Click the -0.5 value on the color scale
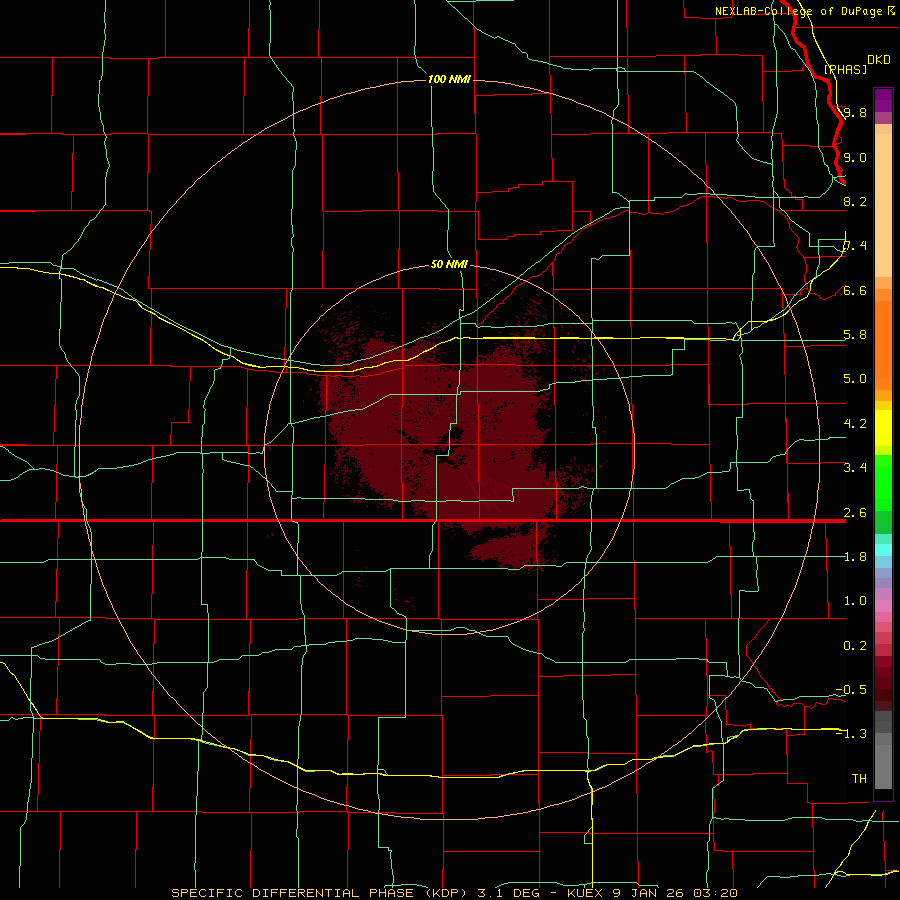Viewport: 900px width, 900px height. (851, 689)
